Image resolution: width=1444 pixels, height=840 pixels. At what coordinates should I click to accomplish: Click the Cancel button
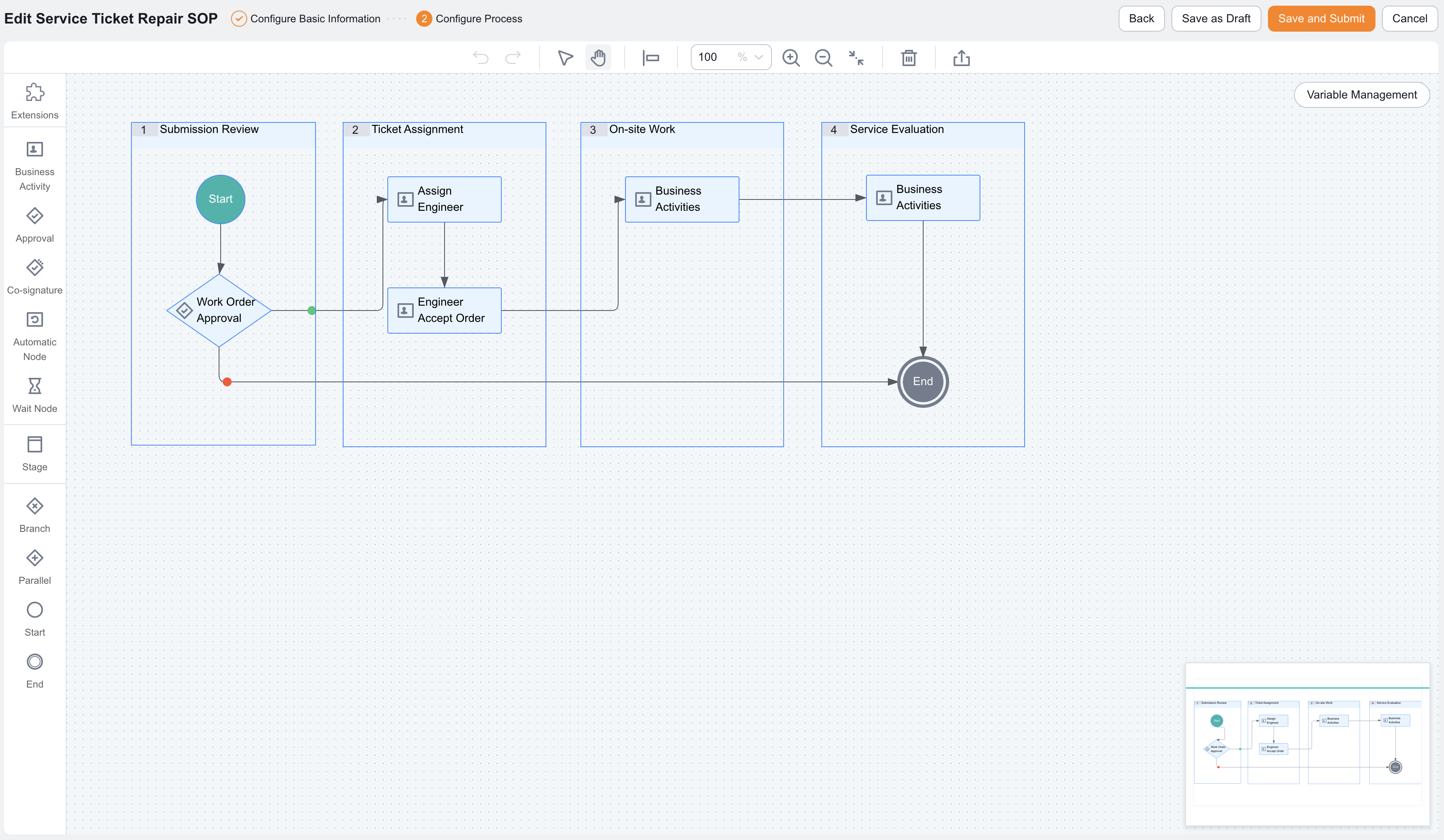click(1410, 18)
